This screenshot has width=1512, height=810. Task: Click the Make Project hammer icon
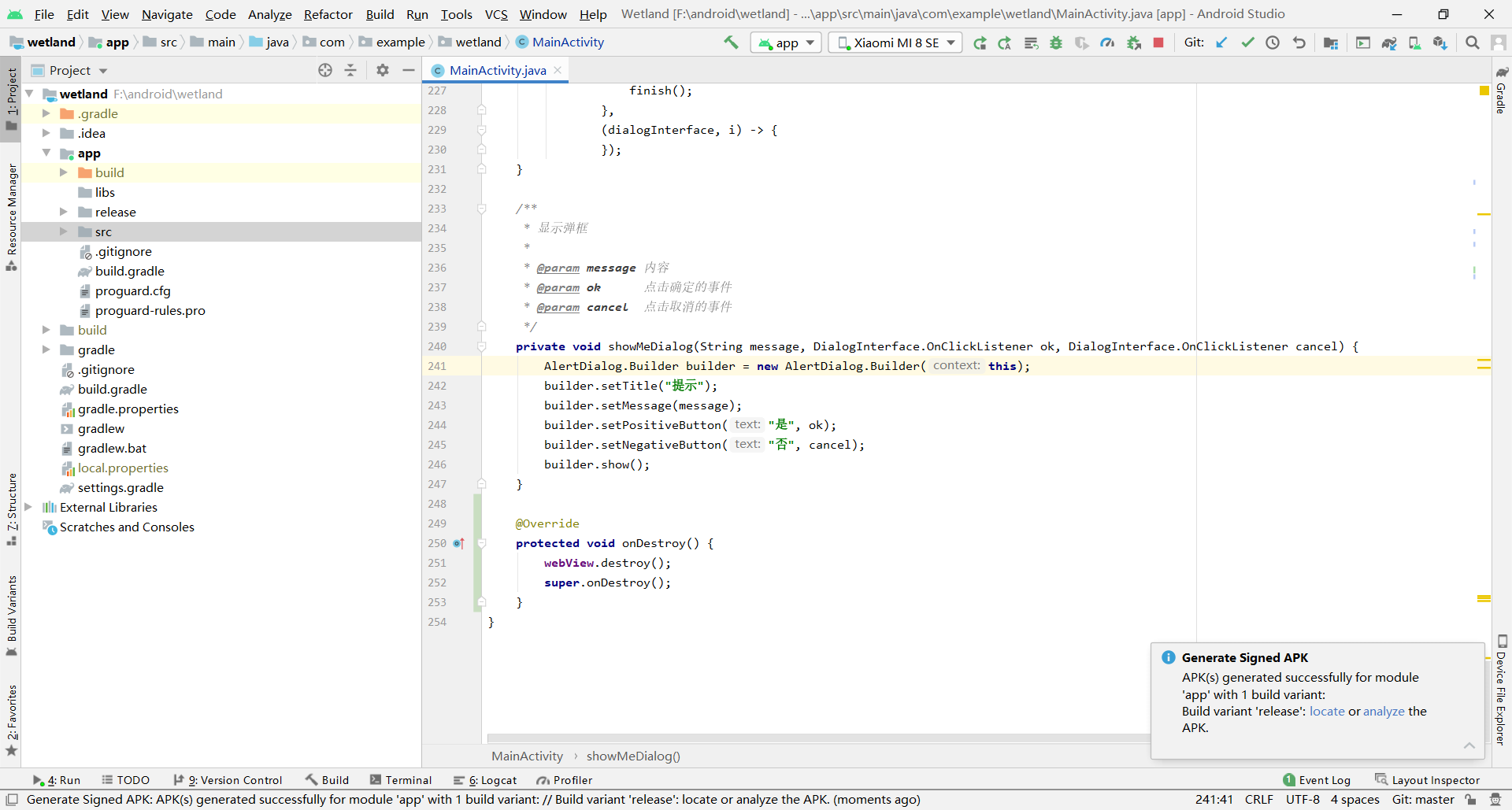pos(731,43)
